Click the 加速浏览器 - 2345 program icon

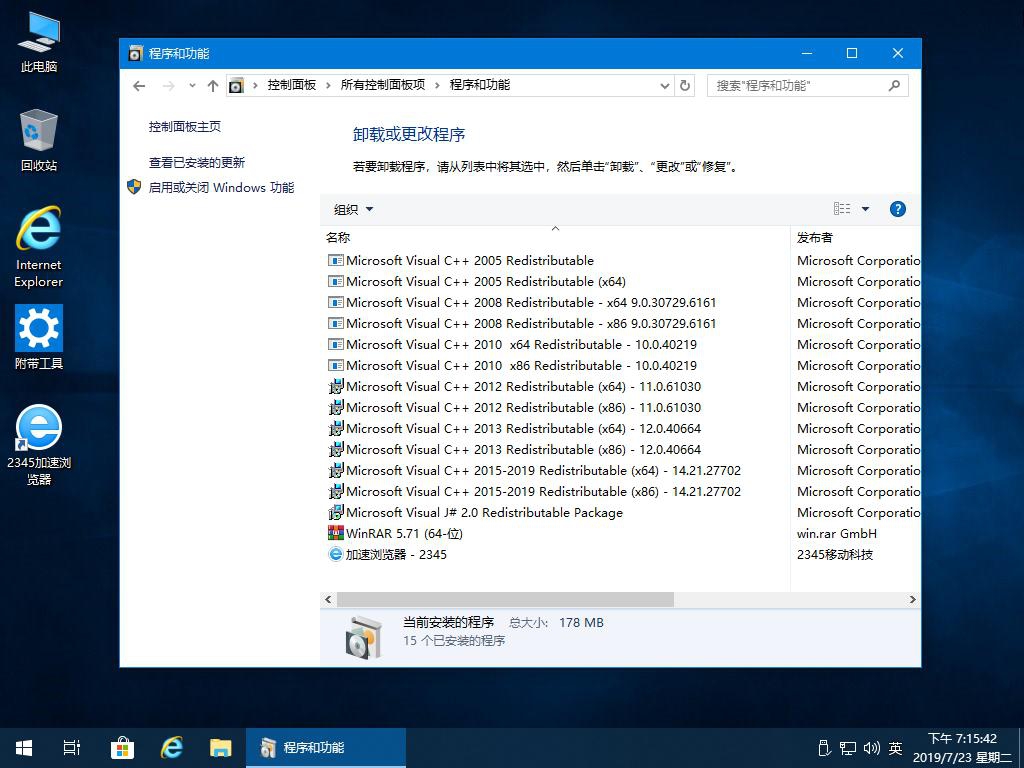pos(335,554)
